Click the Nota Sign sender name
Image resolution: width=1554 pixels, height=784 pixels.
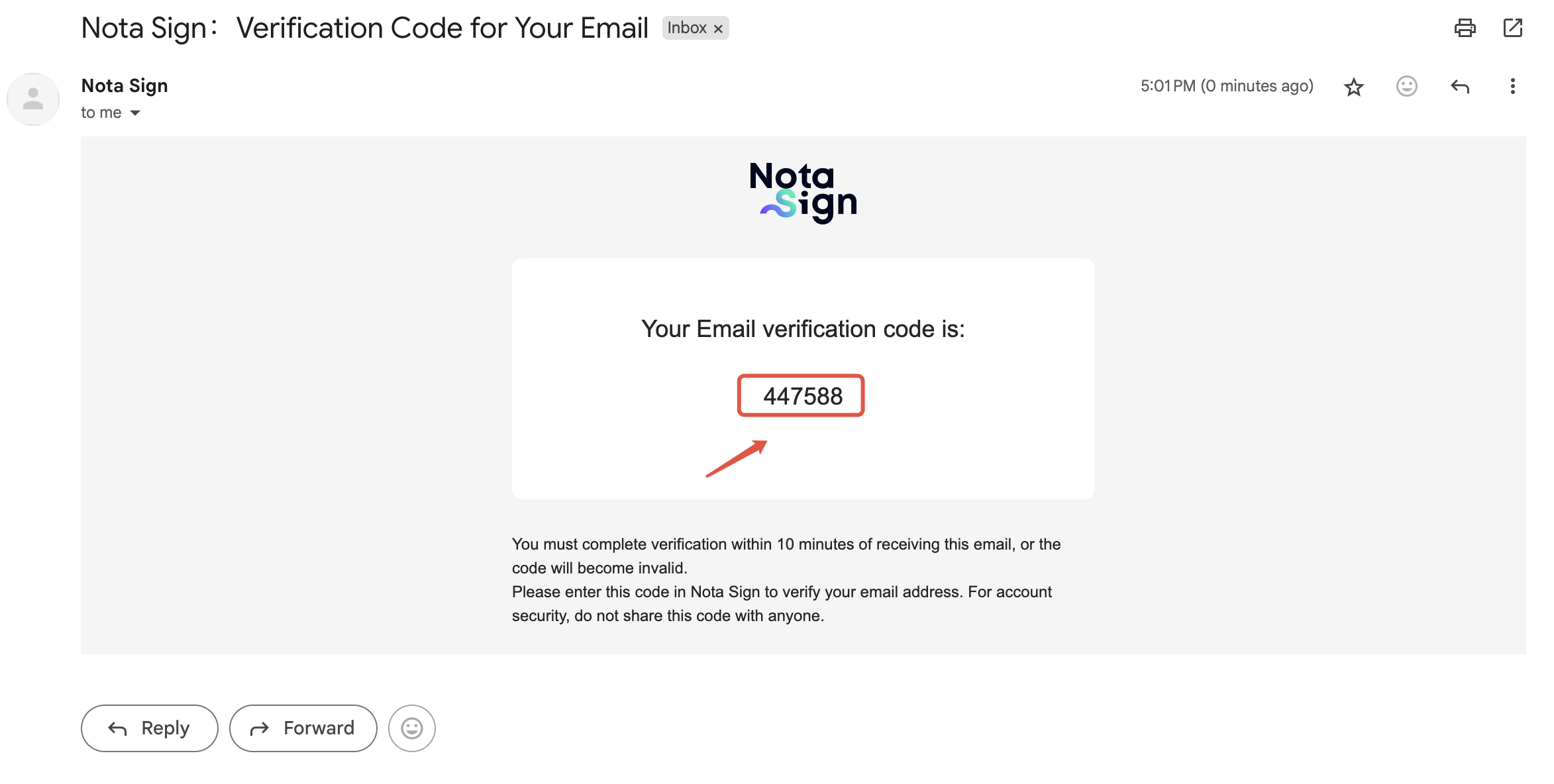[x=125, y=85]
